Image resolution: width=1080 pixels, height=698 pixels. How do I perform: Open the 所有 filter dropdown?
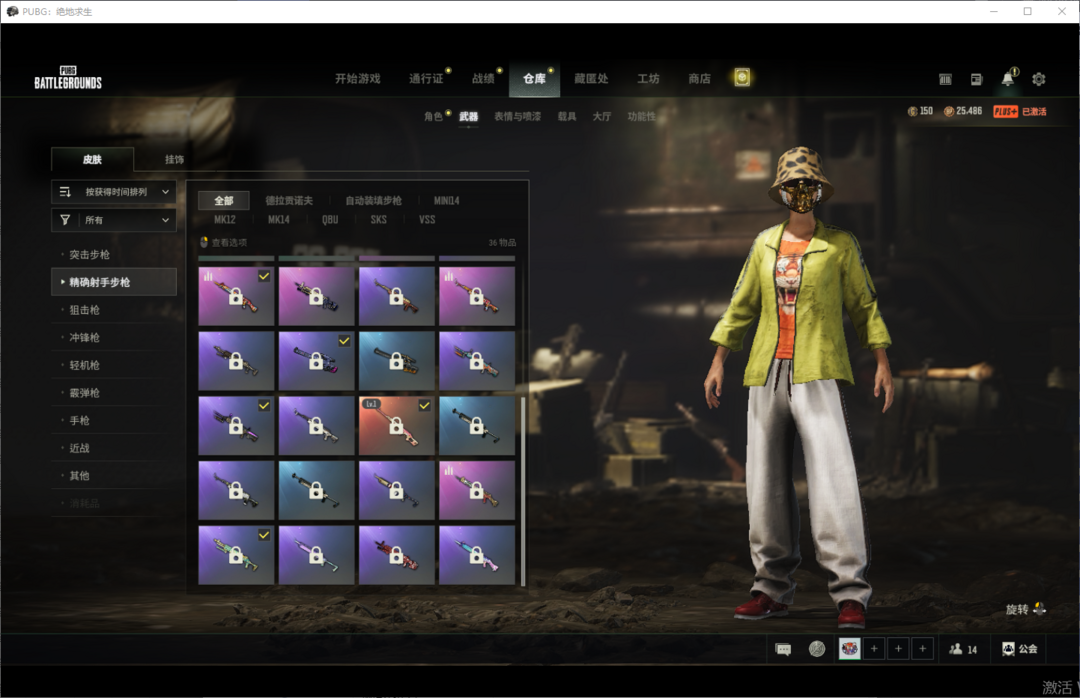[x=114, y=220]
